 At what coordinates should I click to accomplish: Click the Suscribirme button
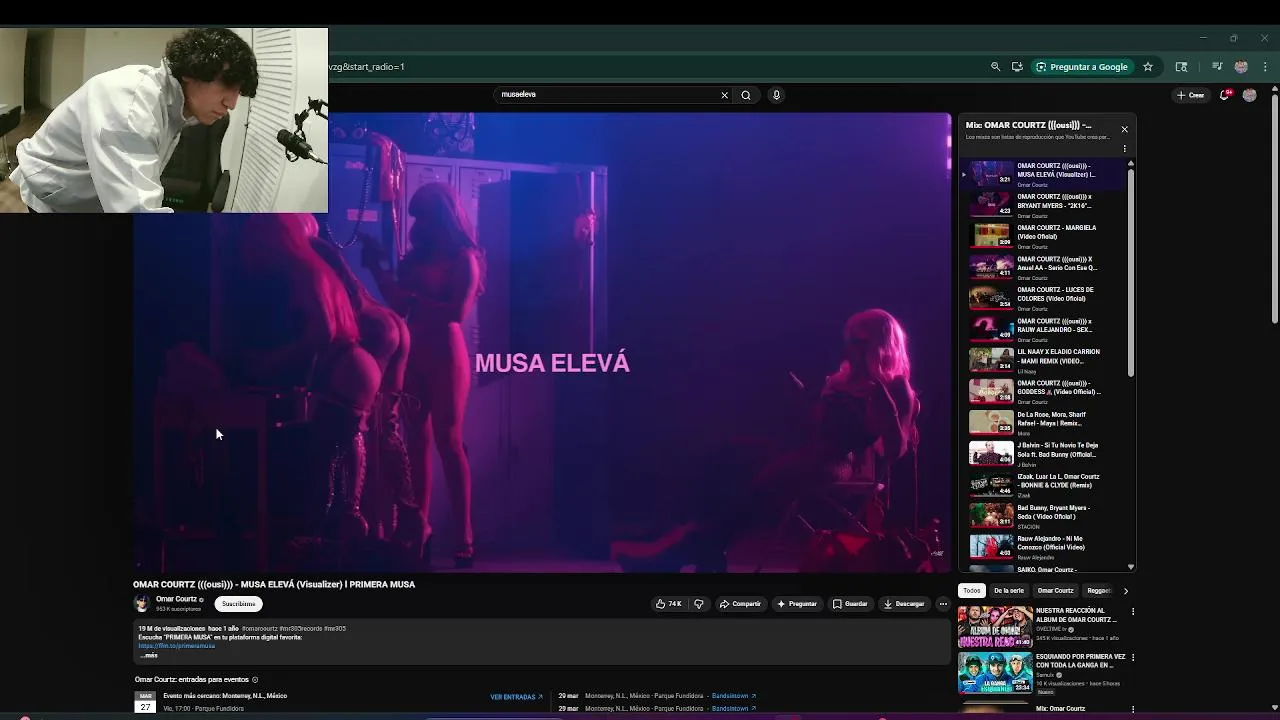[238, 604]
